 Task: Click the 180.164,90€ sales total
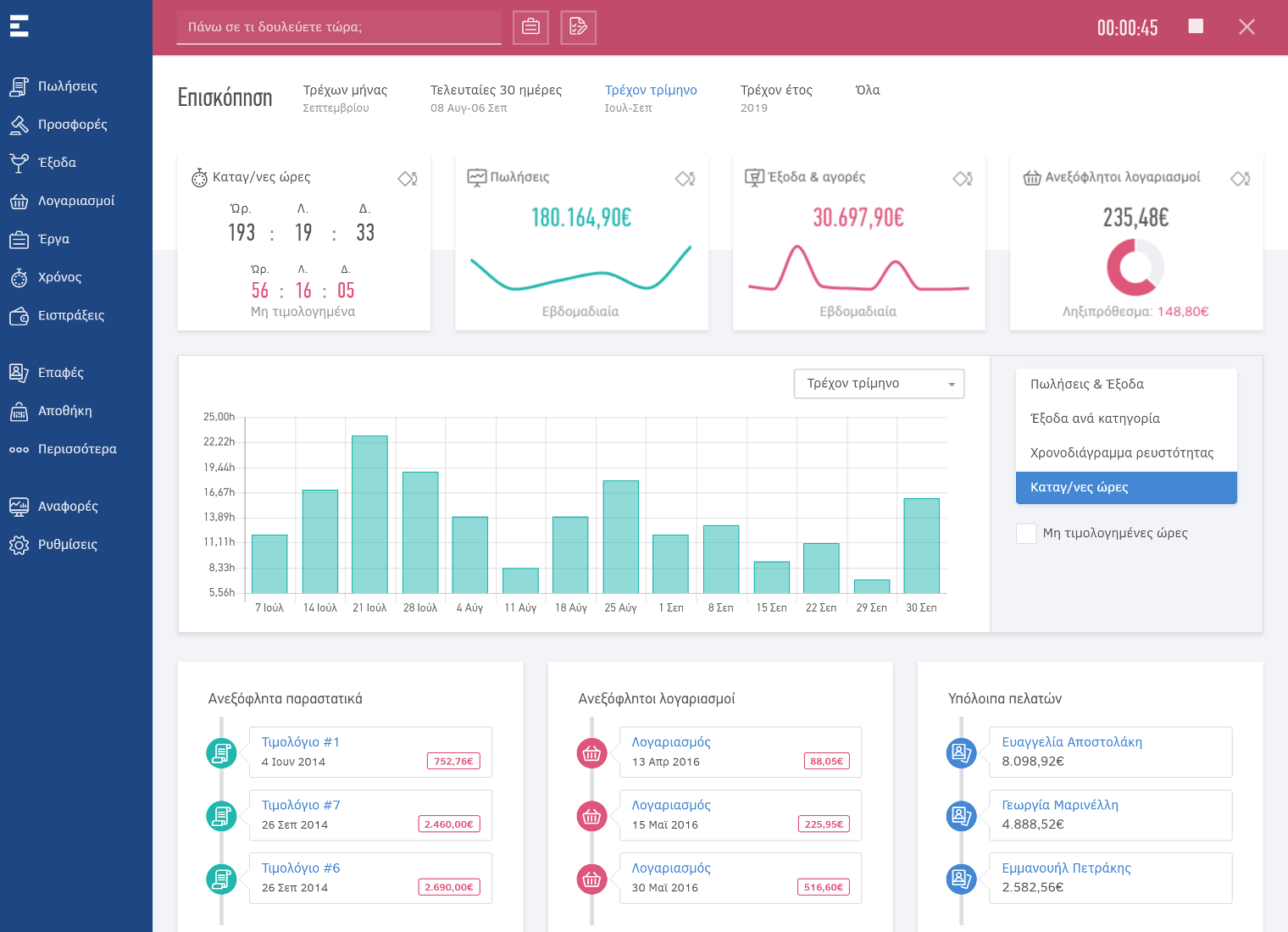coord(581,218)
